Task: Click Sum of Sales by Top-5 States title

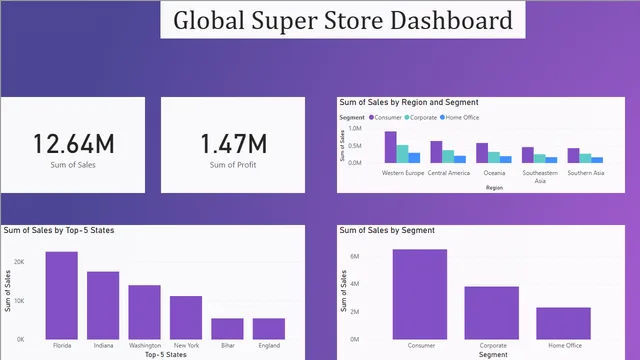Action: (59, 230)
